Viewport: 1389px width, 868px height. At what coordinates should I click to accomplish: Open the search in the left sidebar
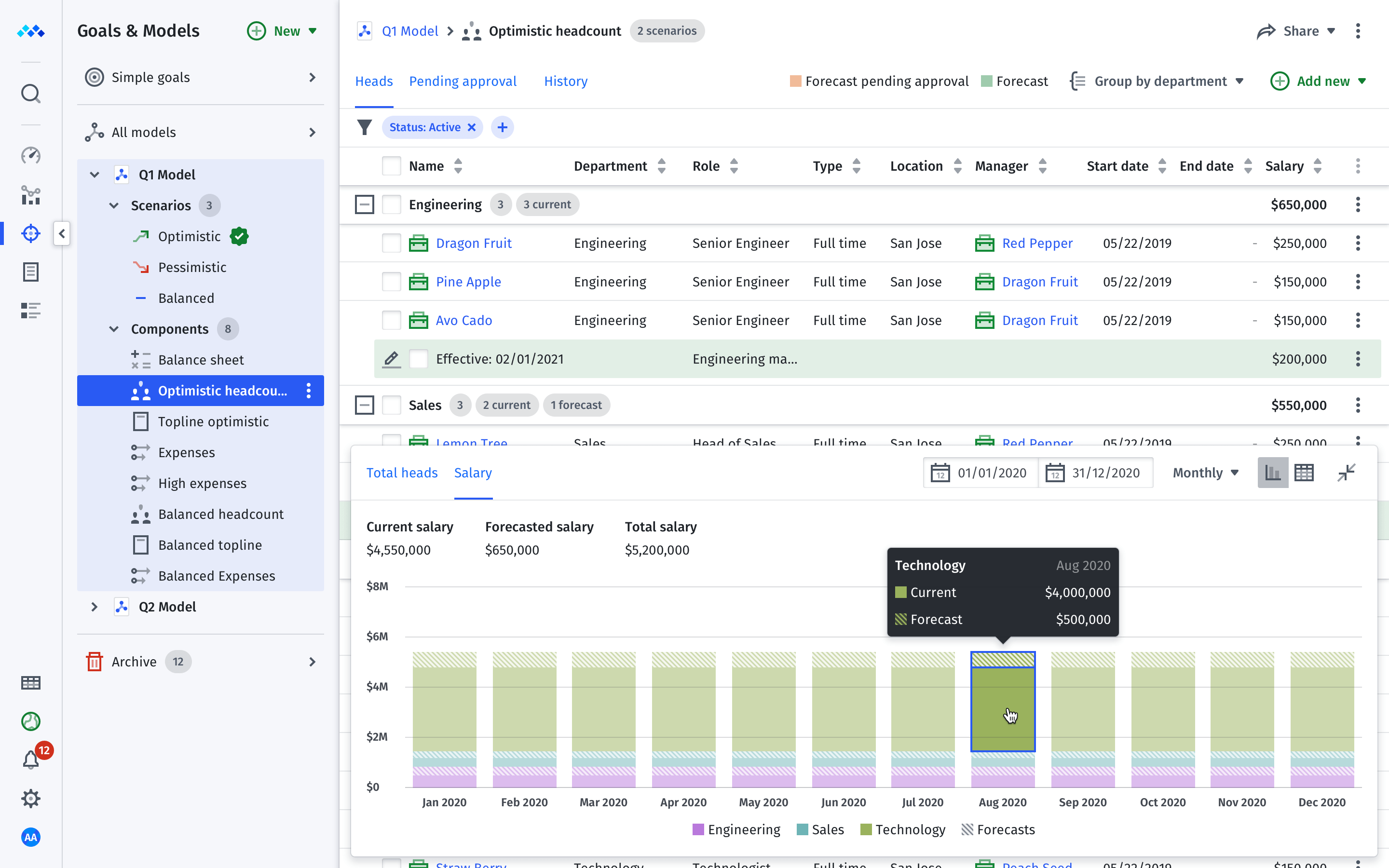pyautogui.click(x=30, y=94)
